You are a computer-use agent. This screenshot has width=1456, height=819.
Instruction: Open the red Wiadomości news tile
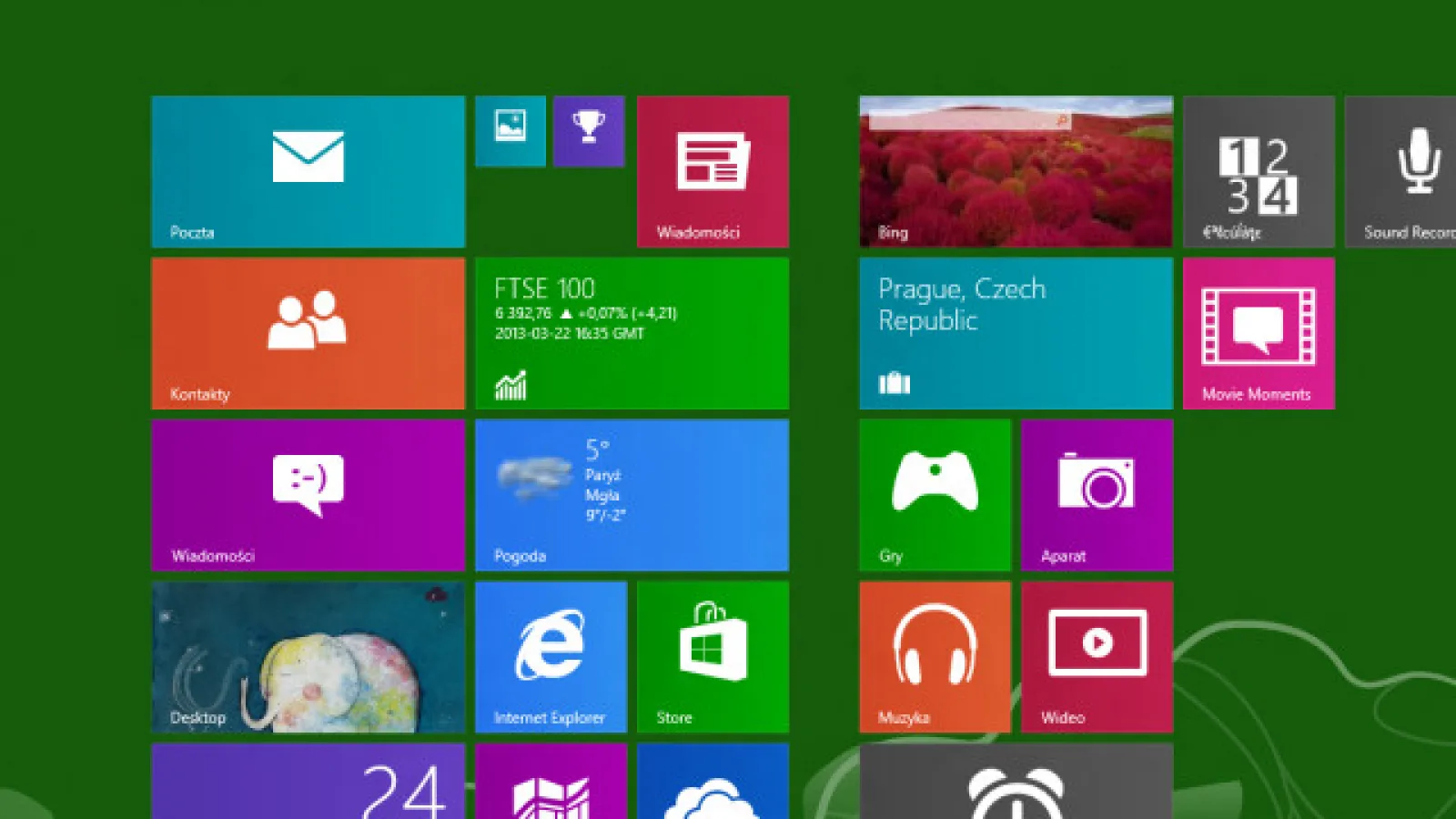(x=713, y=171)
